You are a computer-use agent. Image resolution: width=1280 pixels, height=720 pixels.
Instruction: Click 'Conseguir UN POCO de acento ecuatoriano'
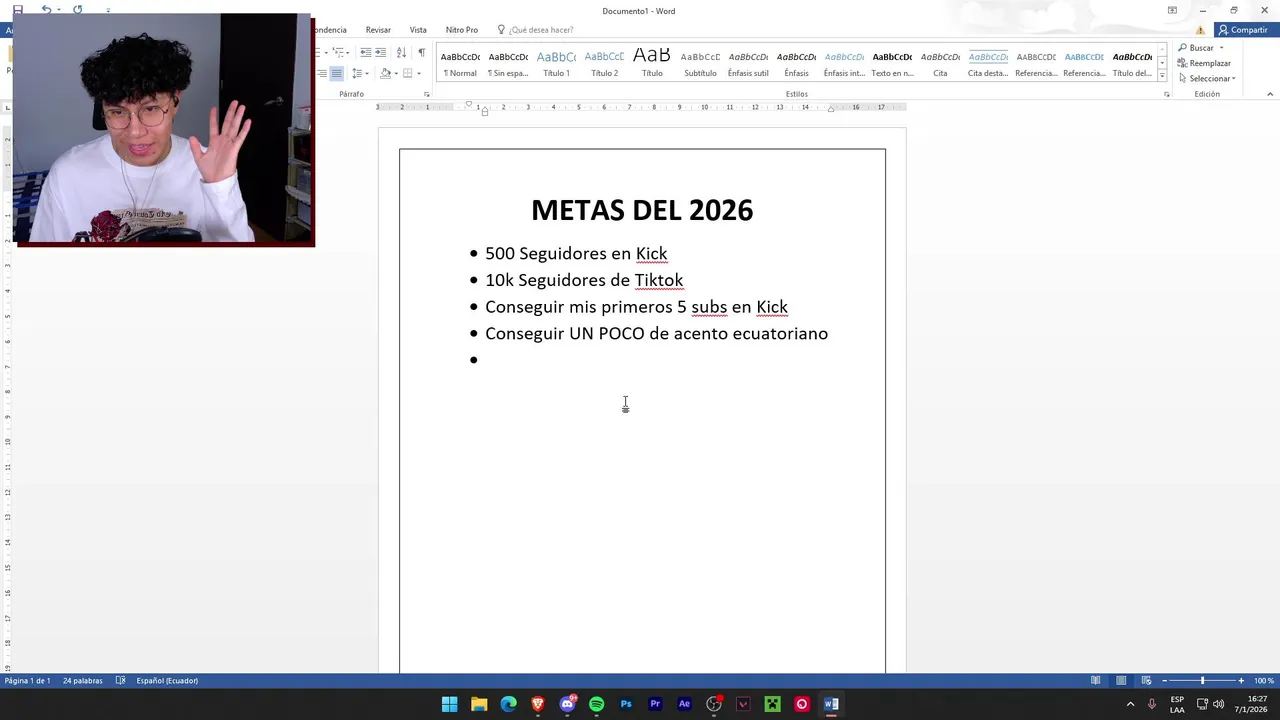pyautogui.click(x=656, y=333)
